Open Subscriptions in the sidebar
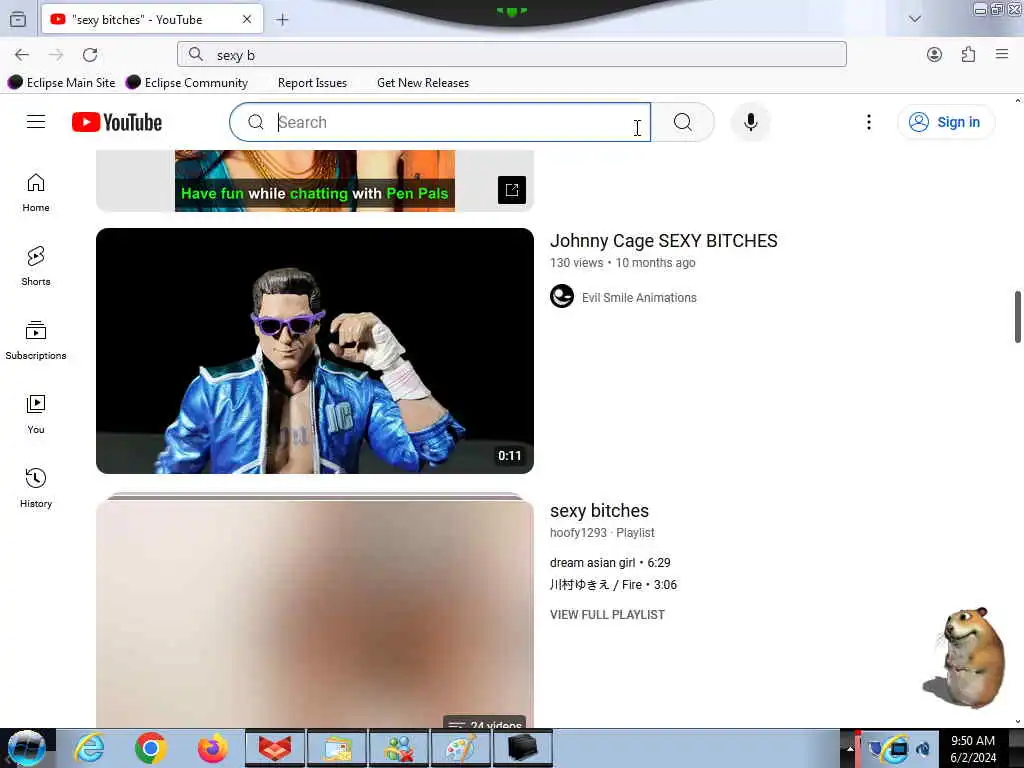Viewport: 1024px width, 768px height. point(36,340)
